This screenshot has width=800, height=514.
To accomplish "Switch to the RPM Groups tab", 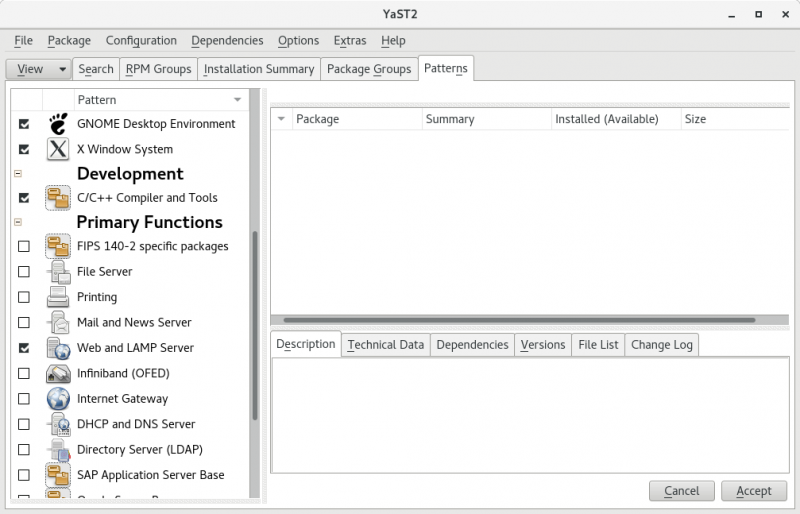I will click(159, 69).
